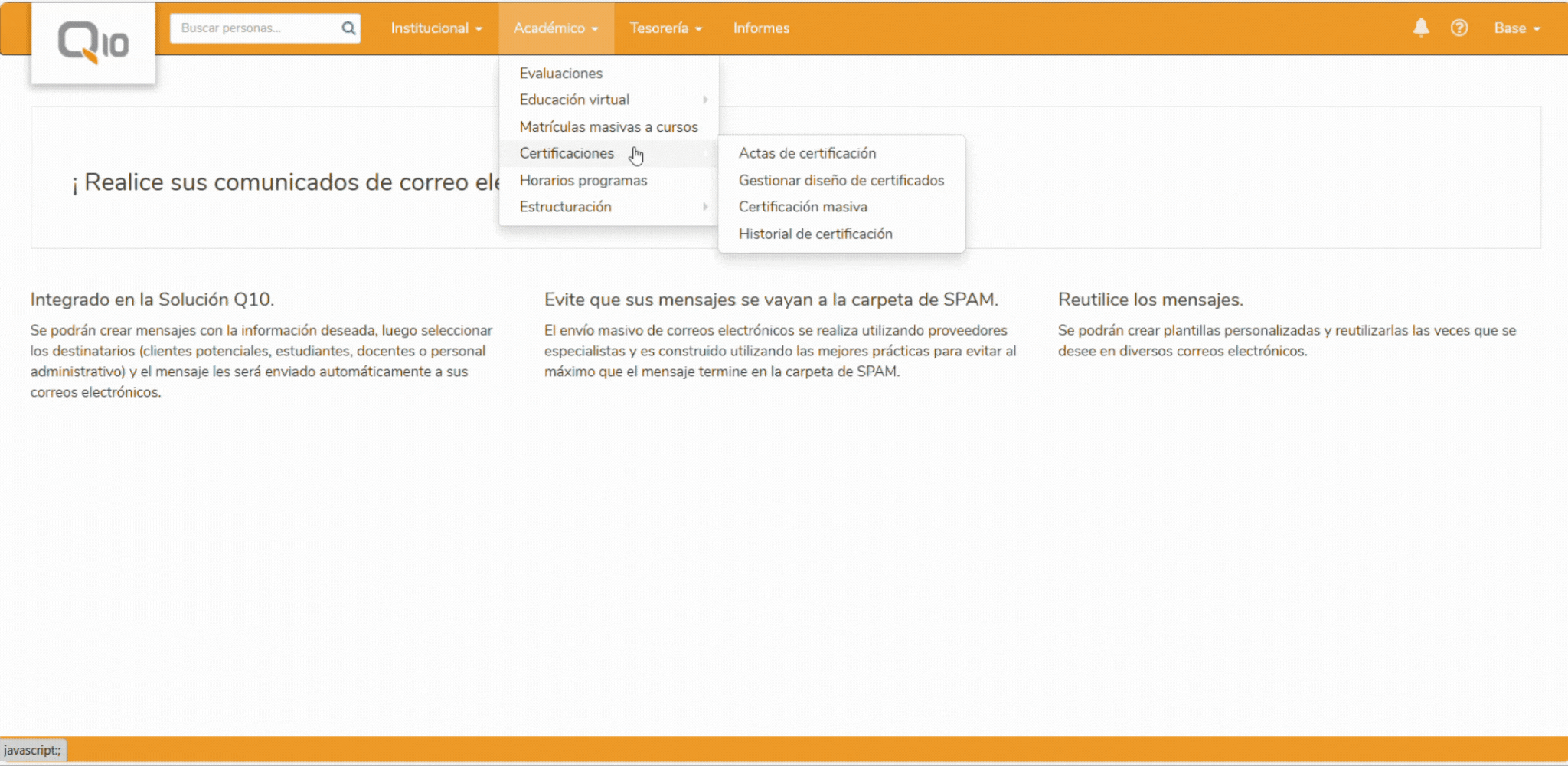Open the notifications bell
Viewport: 1568px width, 766px height.
(1421, 28)
